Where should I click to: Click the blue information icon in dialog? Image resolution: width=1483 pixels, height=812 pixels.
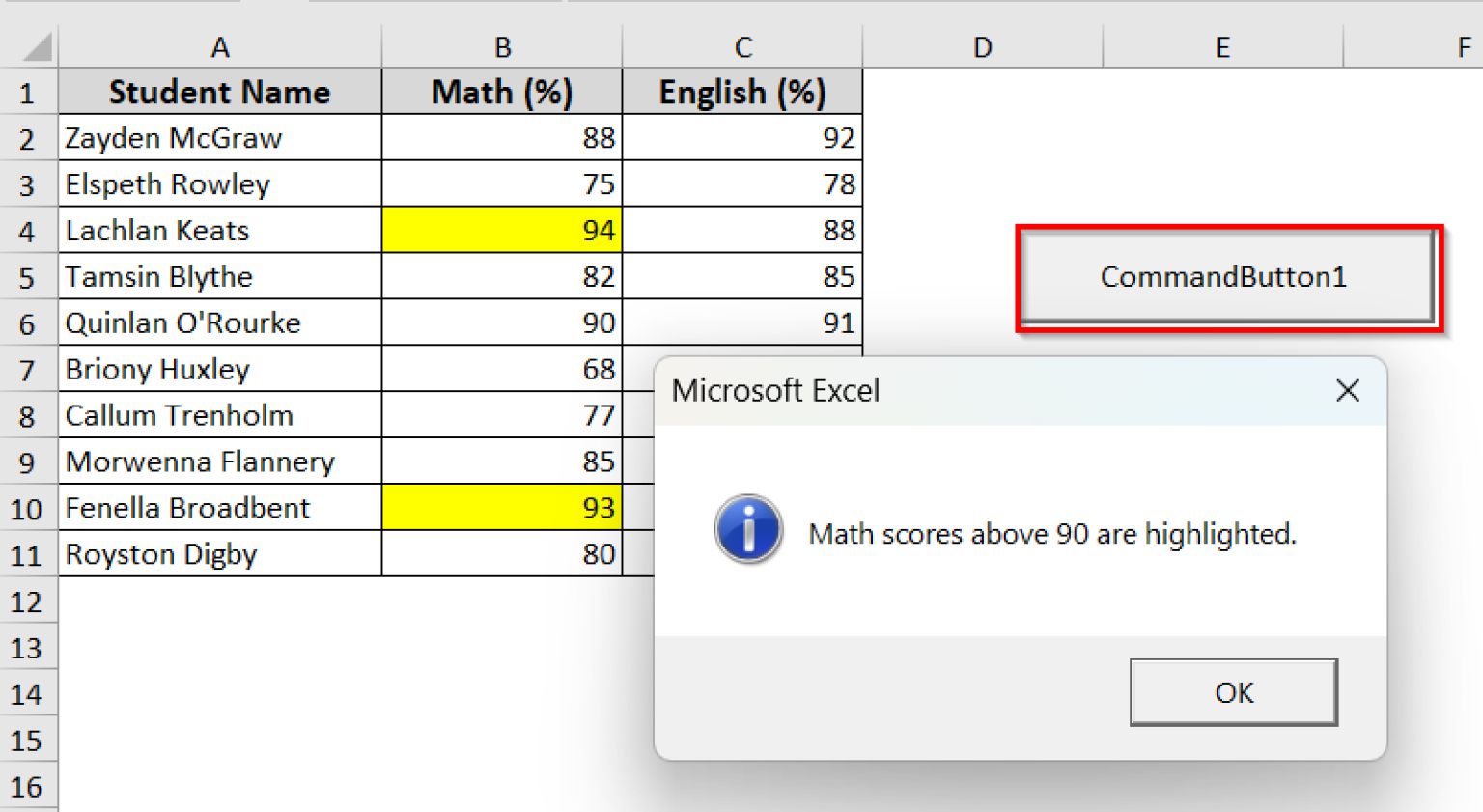pyautogui.click(x=748, y=530)
